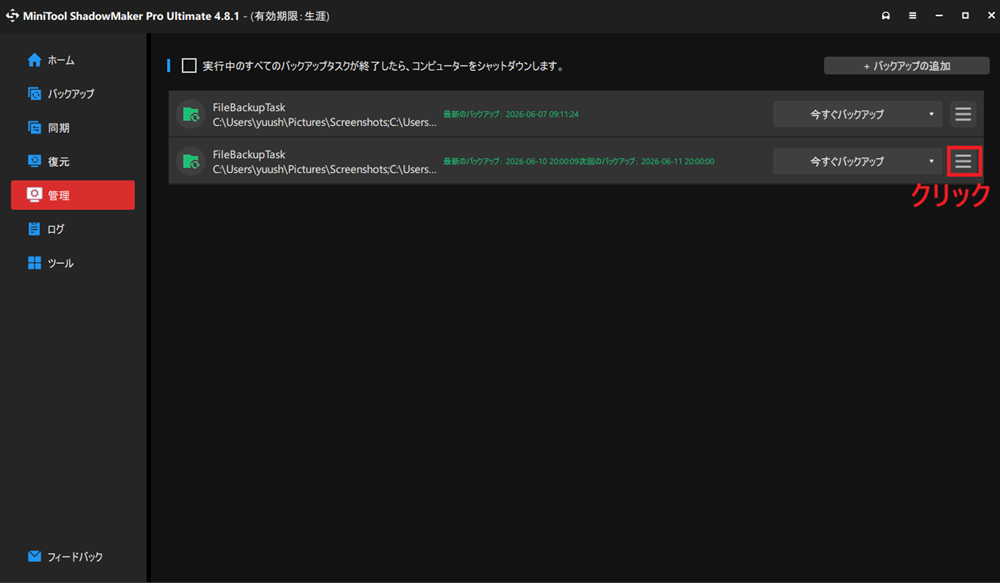Open the ログ (Logs) page

(x=73, y=229)
